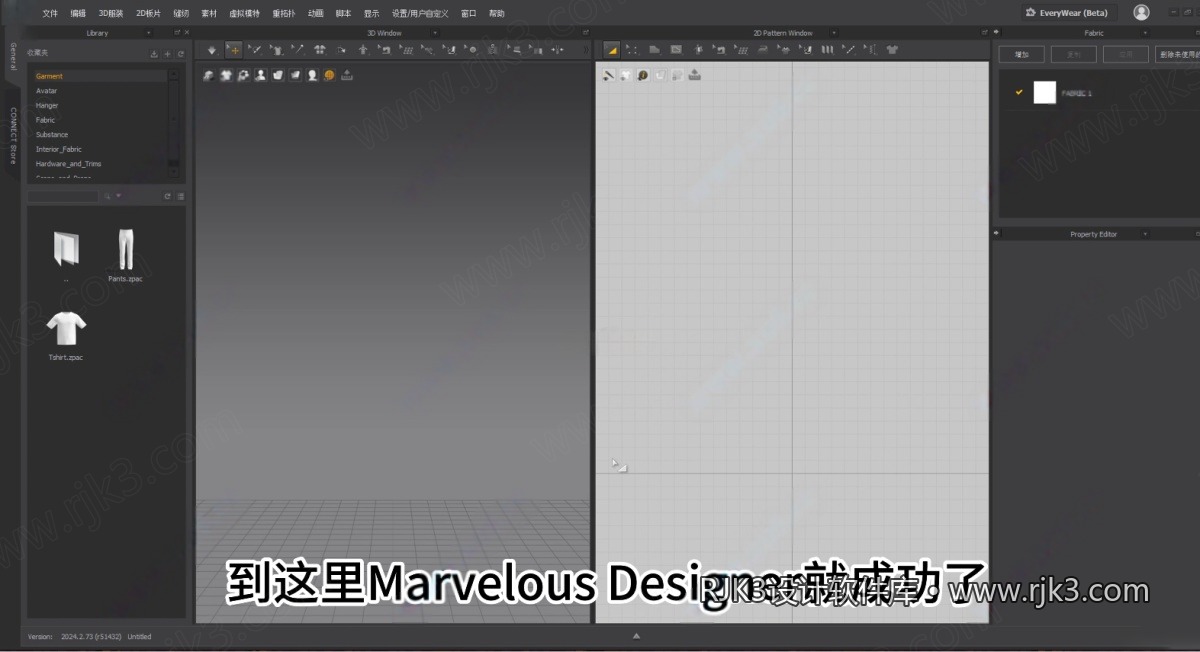Click the round info-style icon in 2D view
Screen dimensions: 1200x652
coord(642,75)
